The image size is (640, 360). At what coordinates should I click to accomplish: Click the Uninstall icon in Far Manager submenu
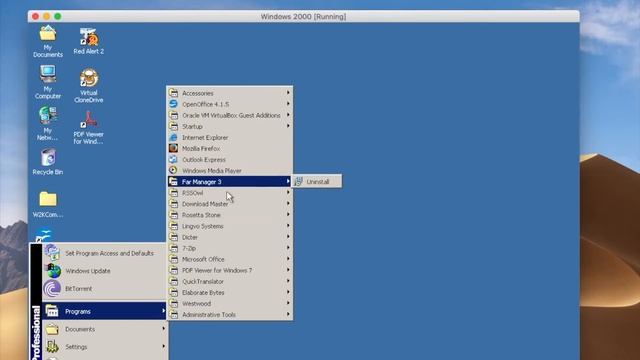(x=298, y=182)
